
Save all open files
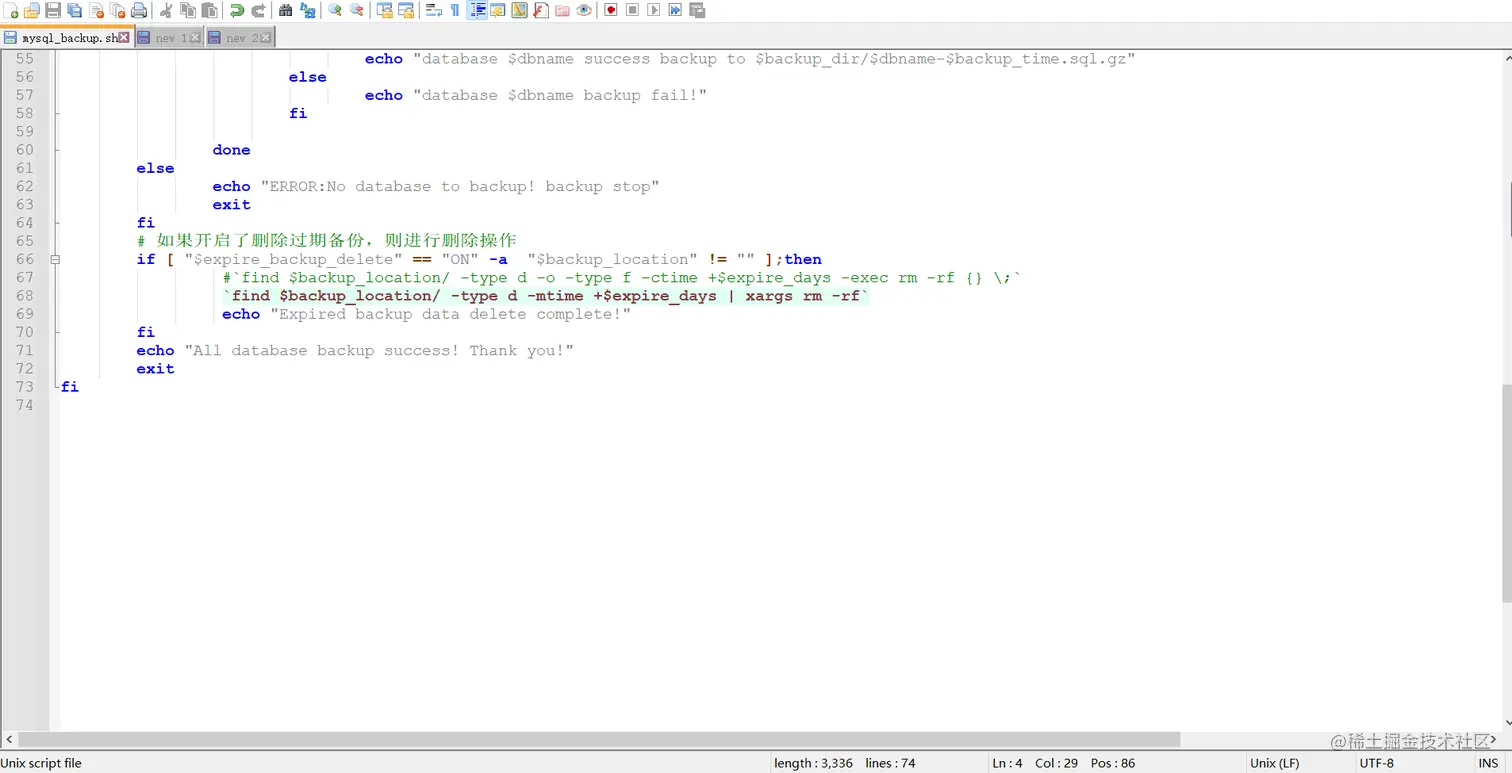74,10
